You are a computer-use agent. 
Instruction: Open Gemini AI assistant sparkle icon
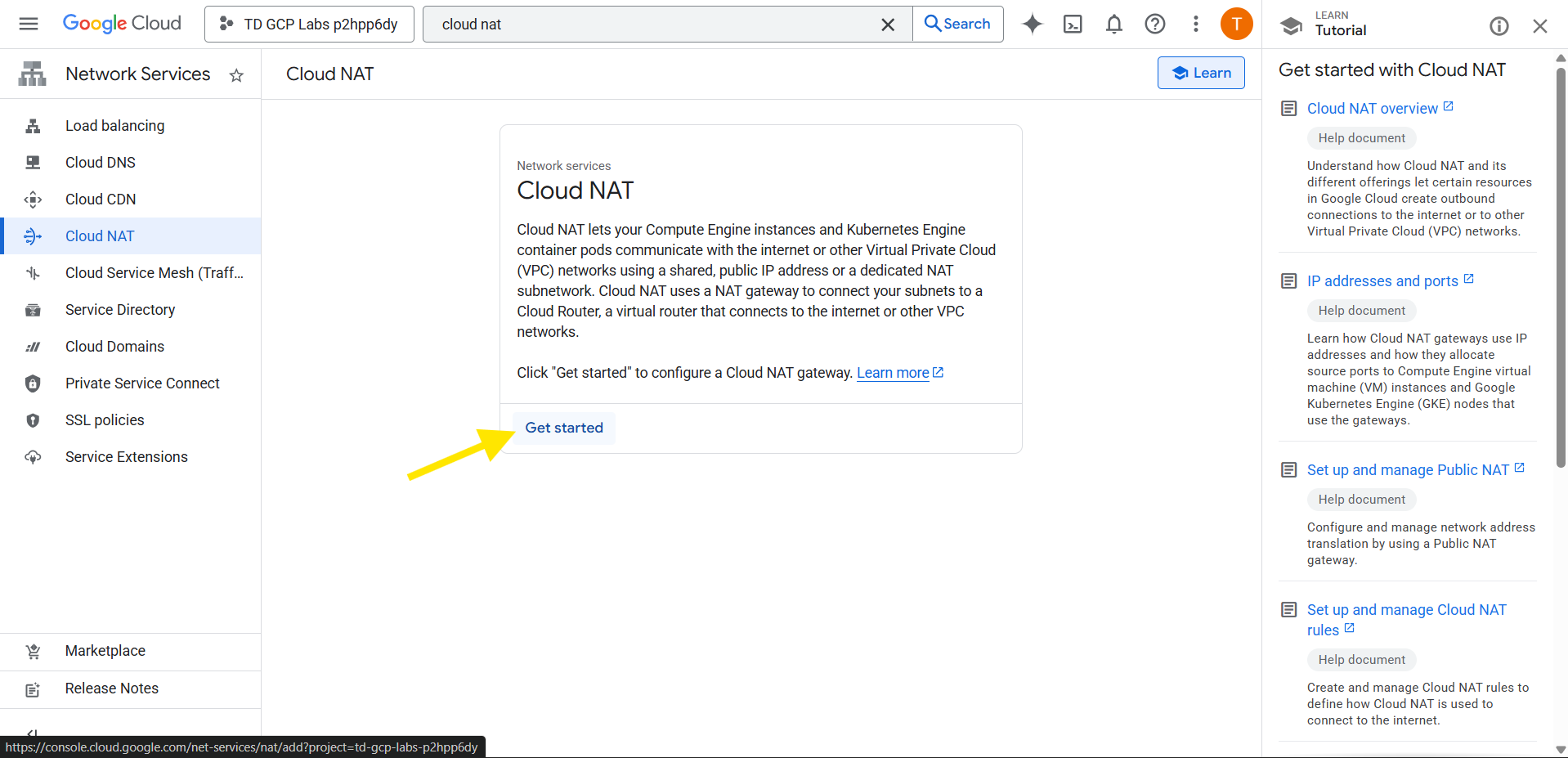1033,24
